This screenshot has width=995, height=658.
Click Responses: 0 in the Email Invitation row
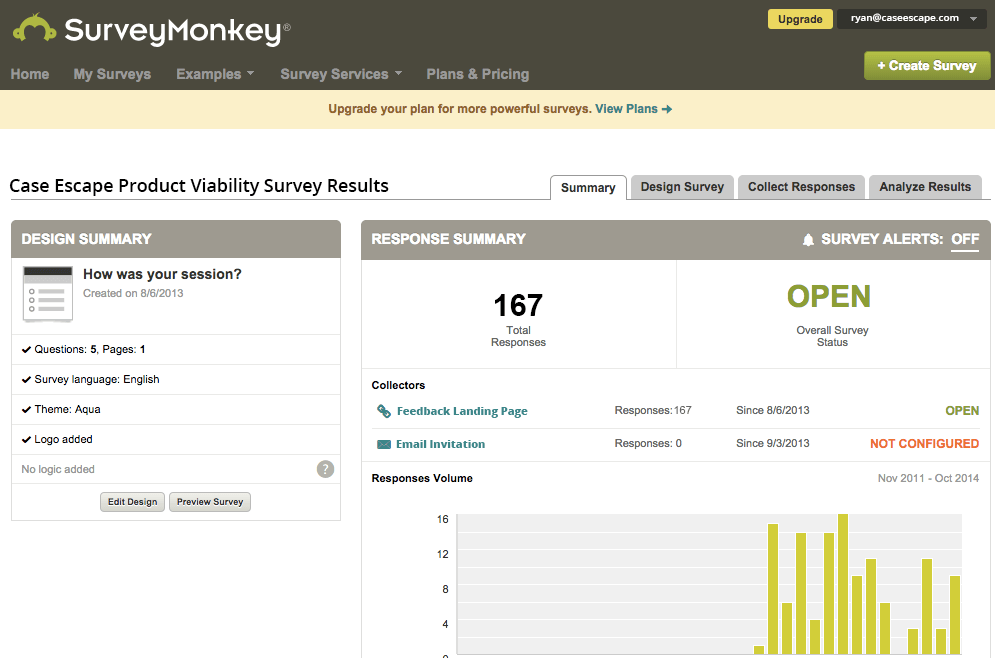point(648,444)
